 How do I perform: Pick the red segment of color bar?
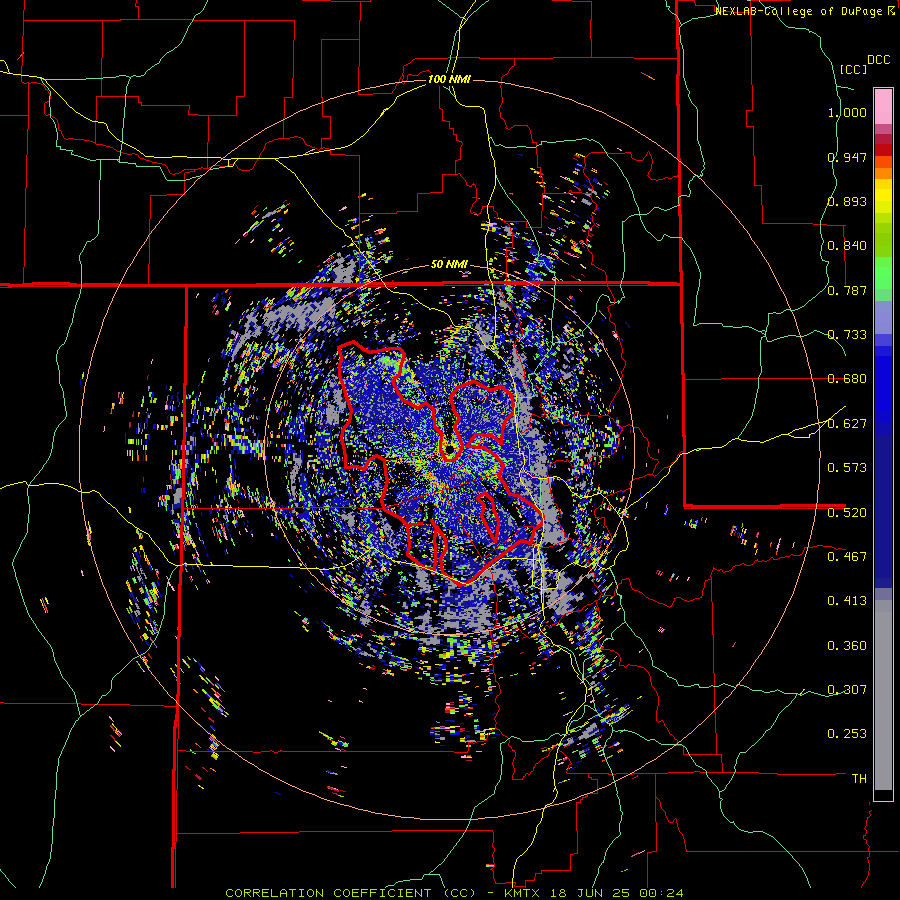[x=883, y=149]
